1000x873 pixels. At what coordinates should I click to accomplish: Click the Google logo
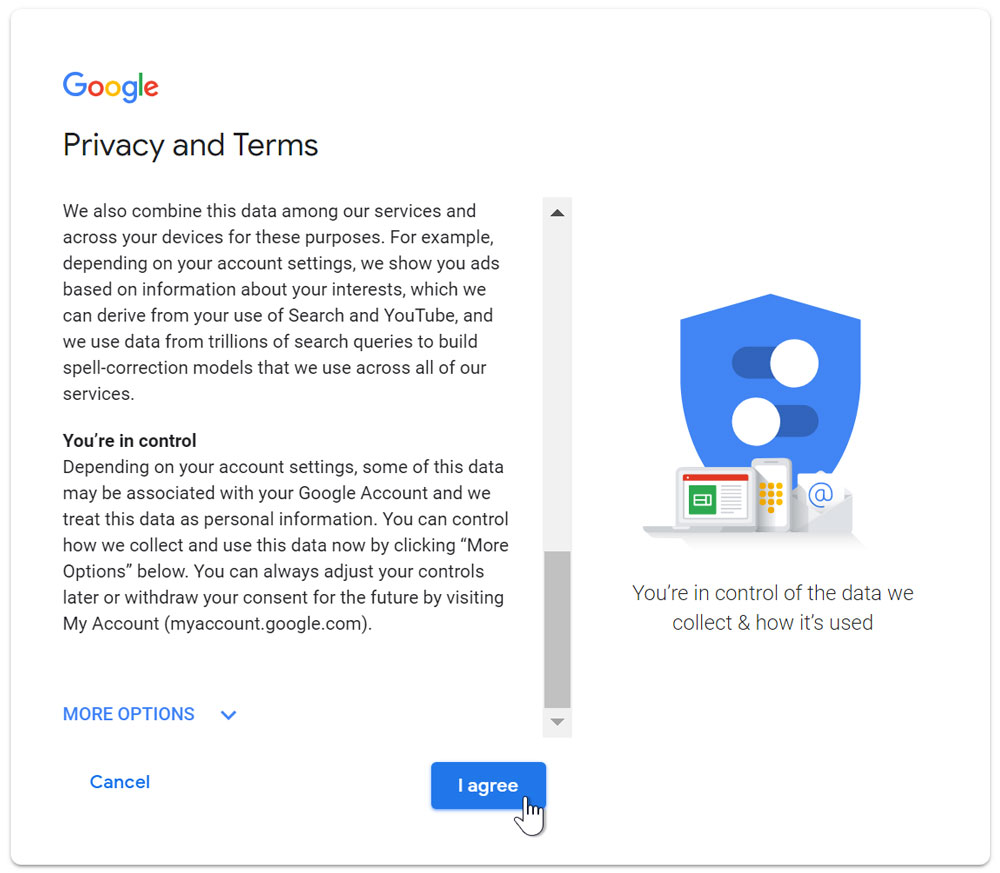click(110, 87)
